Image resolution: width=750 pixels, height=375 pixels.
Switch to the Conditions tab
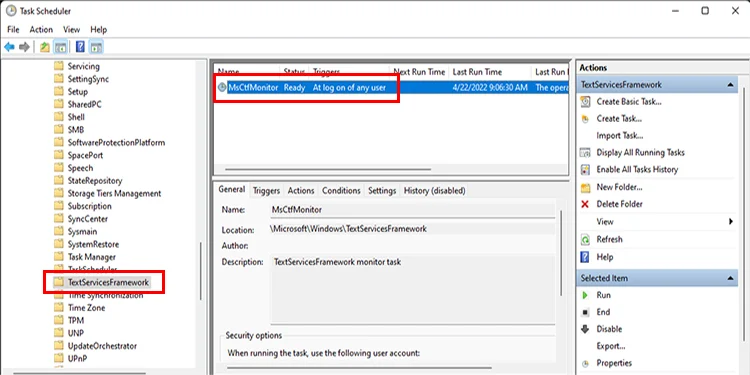pyautogui.click(x=341, y=190)
